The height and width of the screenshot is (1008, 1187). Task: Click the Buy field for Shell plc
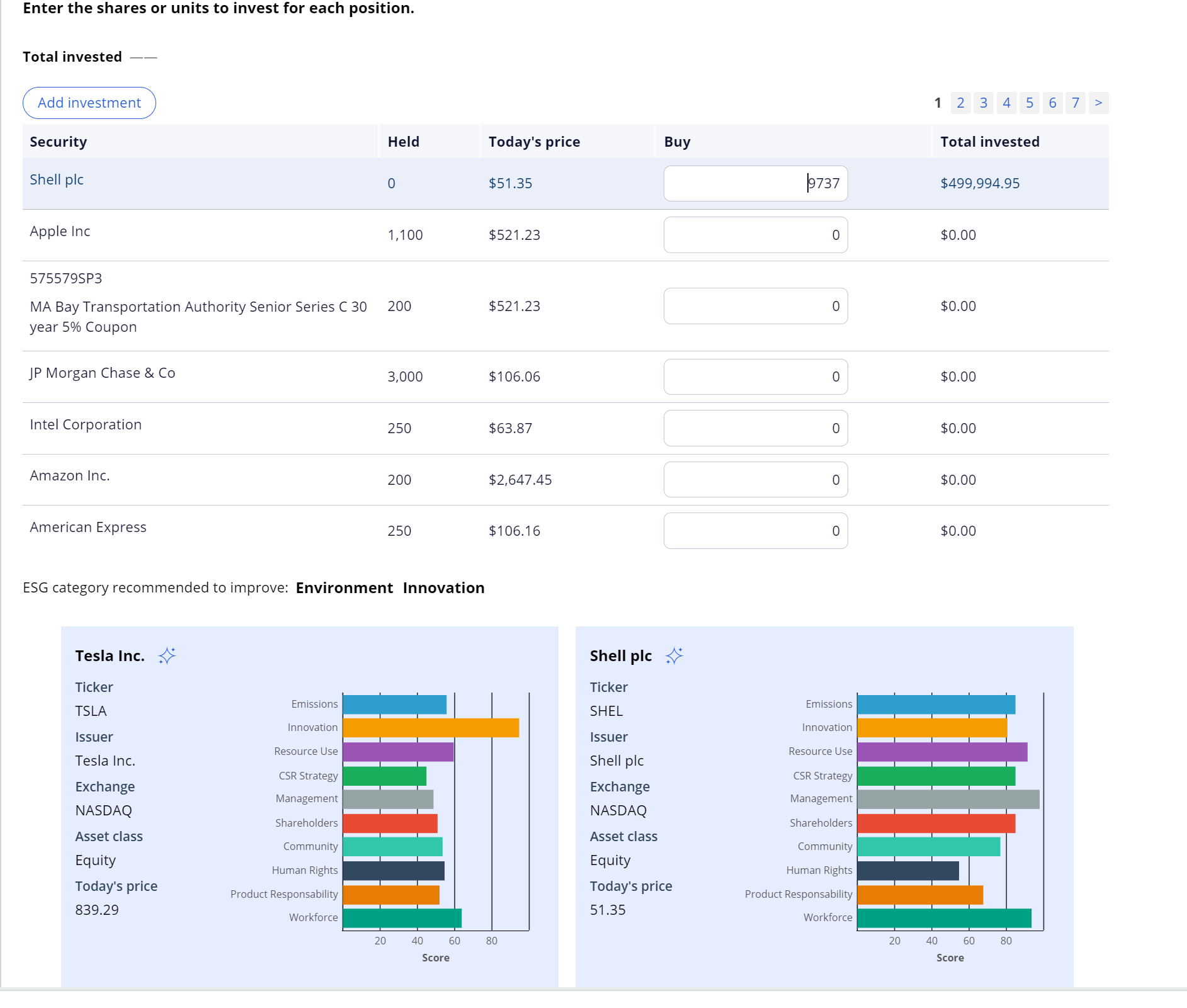click(x=756, y=183)
